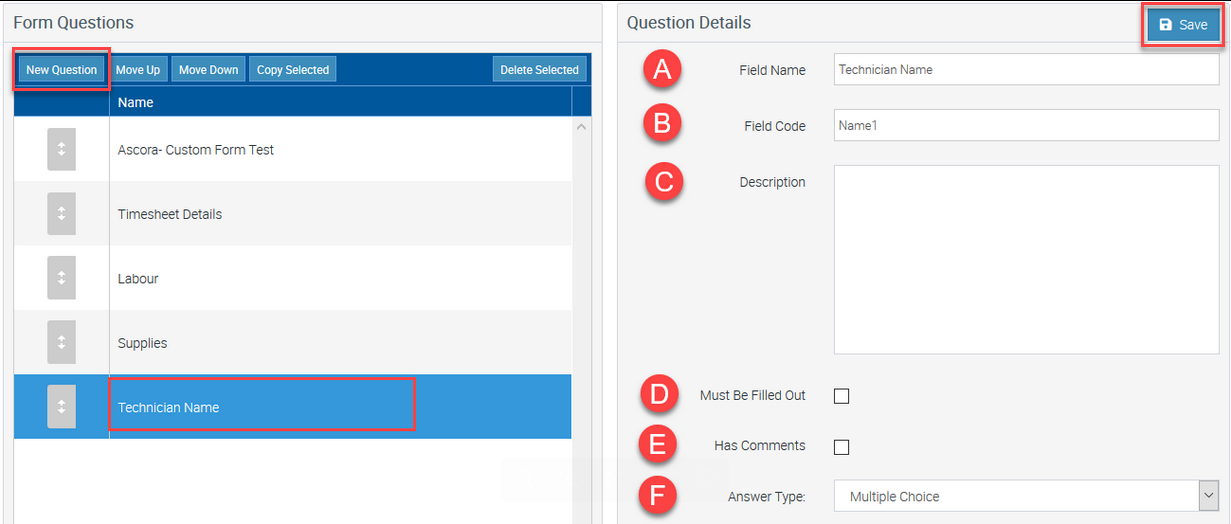
Task: Click the Copy Selected button
Action: pos(293,70)
